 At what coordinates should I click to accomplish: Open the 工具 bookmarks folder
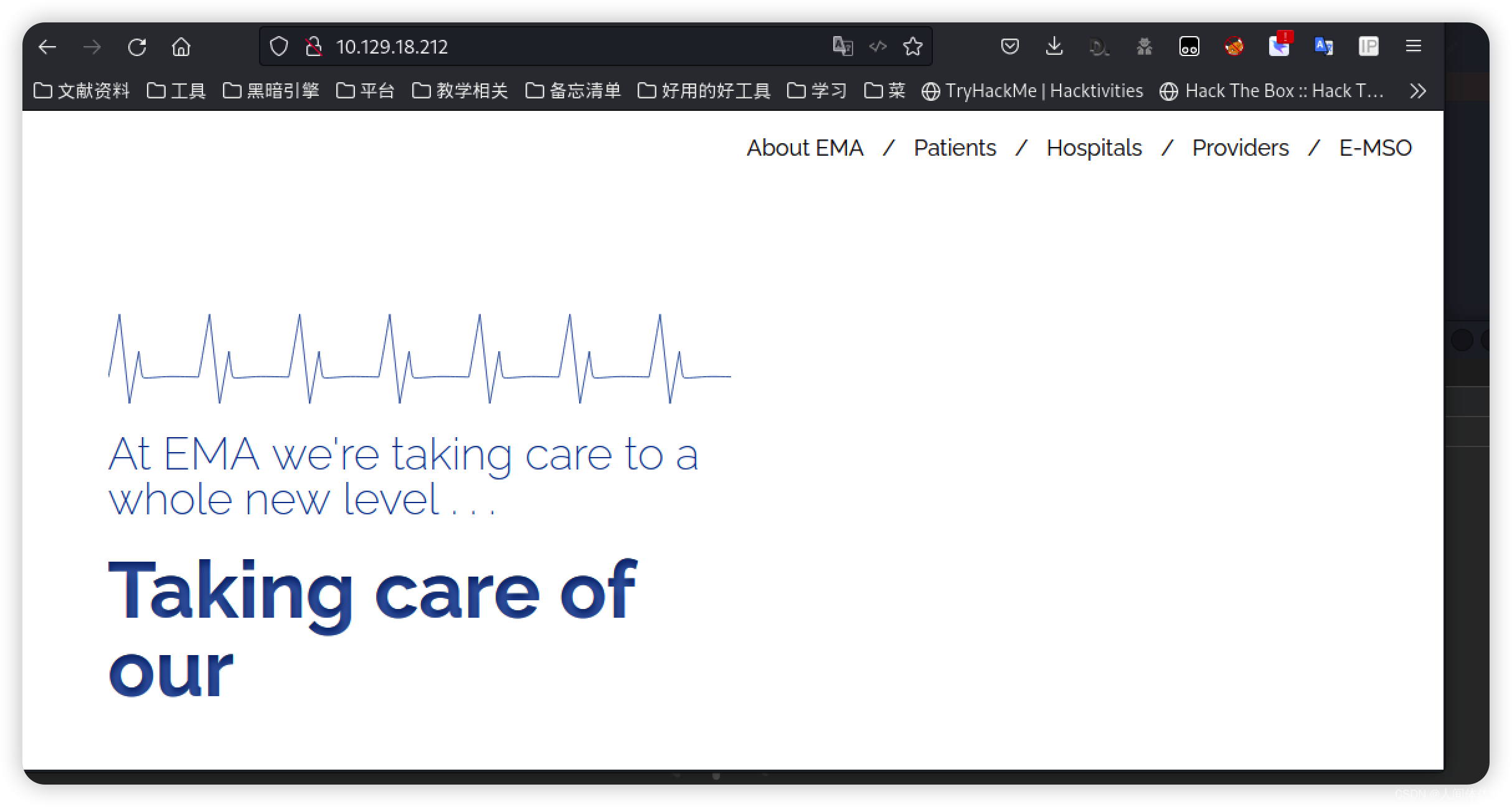(x=176, y=91)
